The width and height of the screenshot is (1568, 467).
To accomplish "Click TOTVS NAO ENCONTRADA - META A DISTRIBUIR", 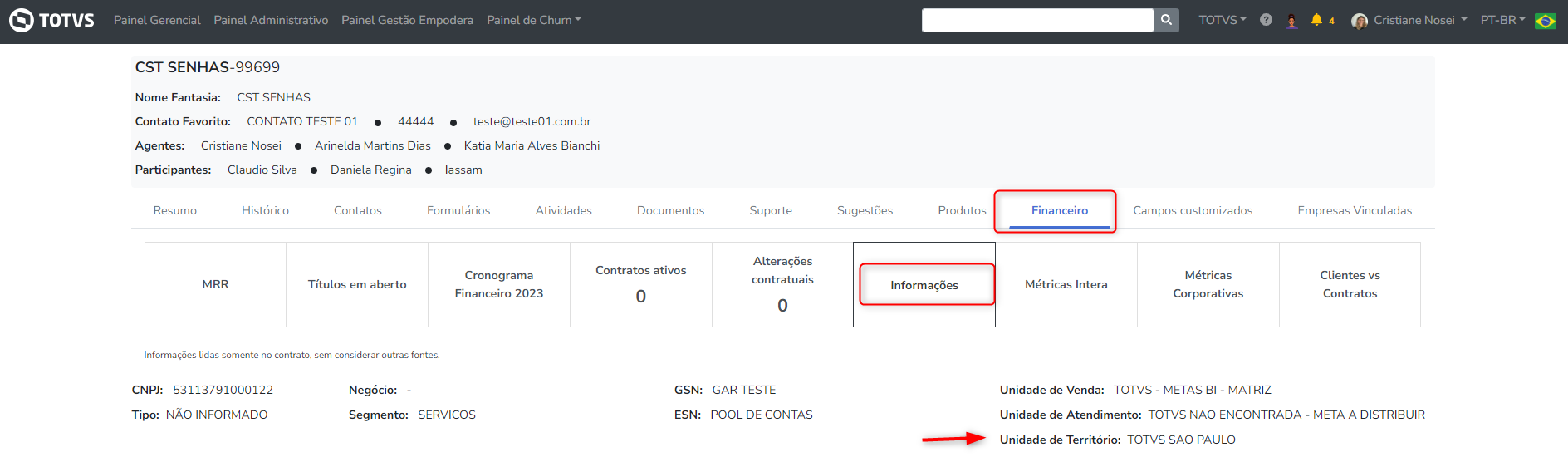I will [1286, 415].
